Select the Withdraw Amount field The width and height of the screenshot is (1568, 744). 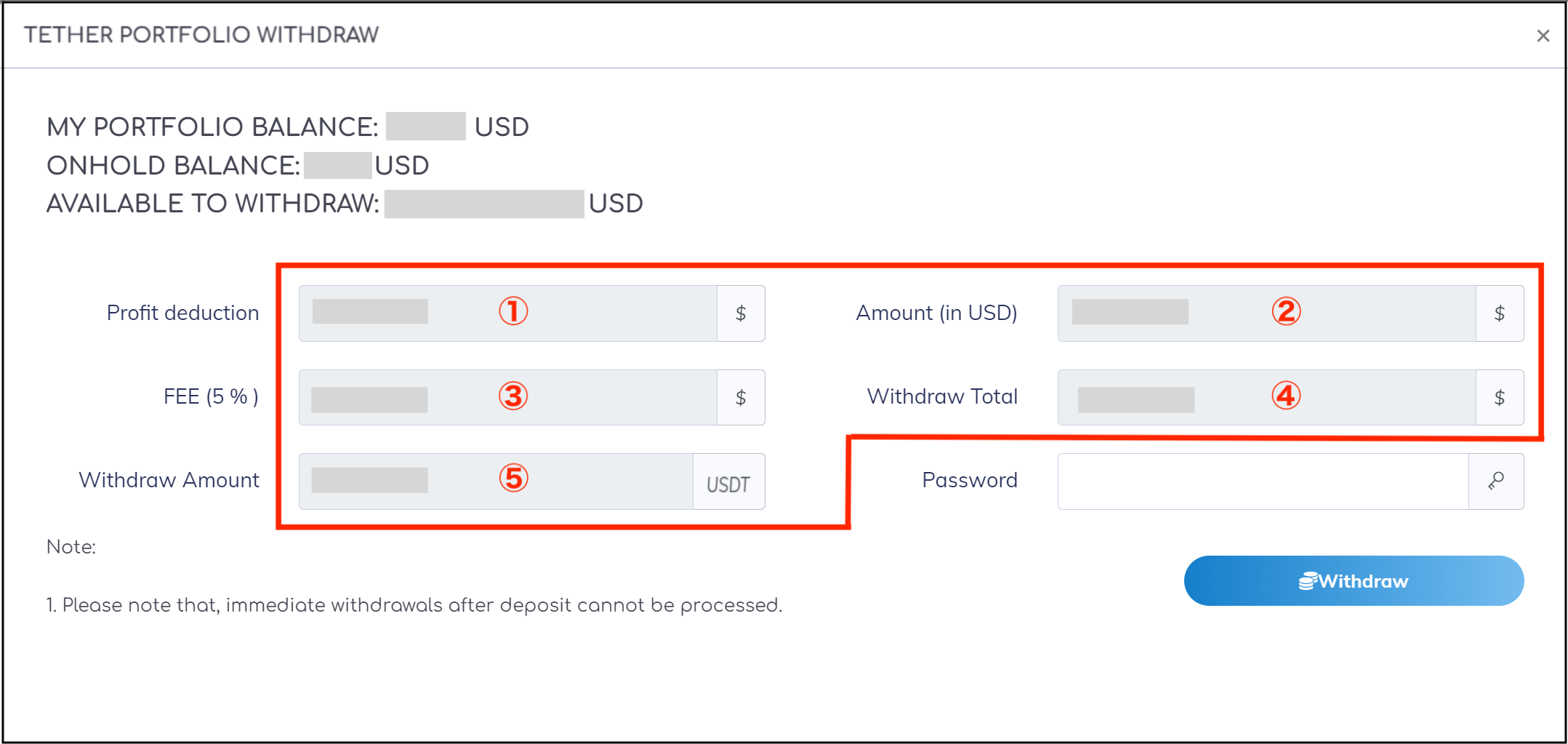coord(496,481)
